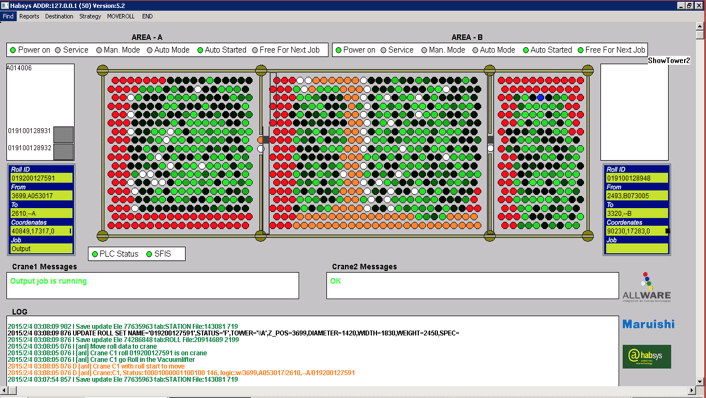This screenshot has width=706, height=398.
Task: Click the gray box beside 019100128932
Action: coord(63,152)
